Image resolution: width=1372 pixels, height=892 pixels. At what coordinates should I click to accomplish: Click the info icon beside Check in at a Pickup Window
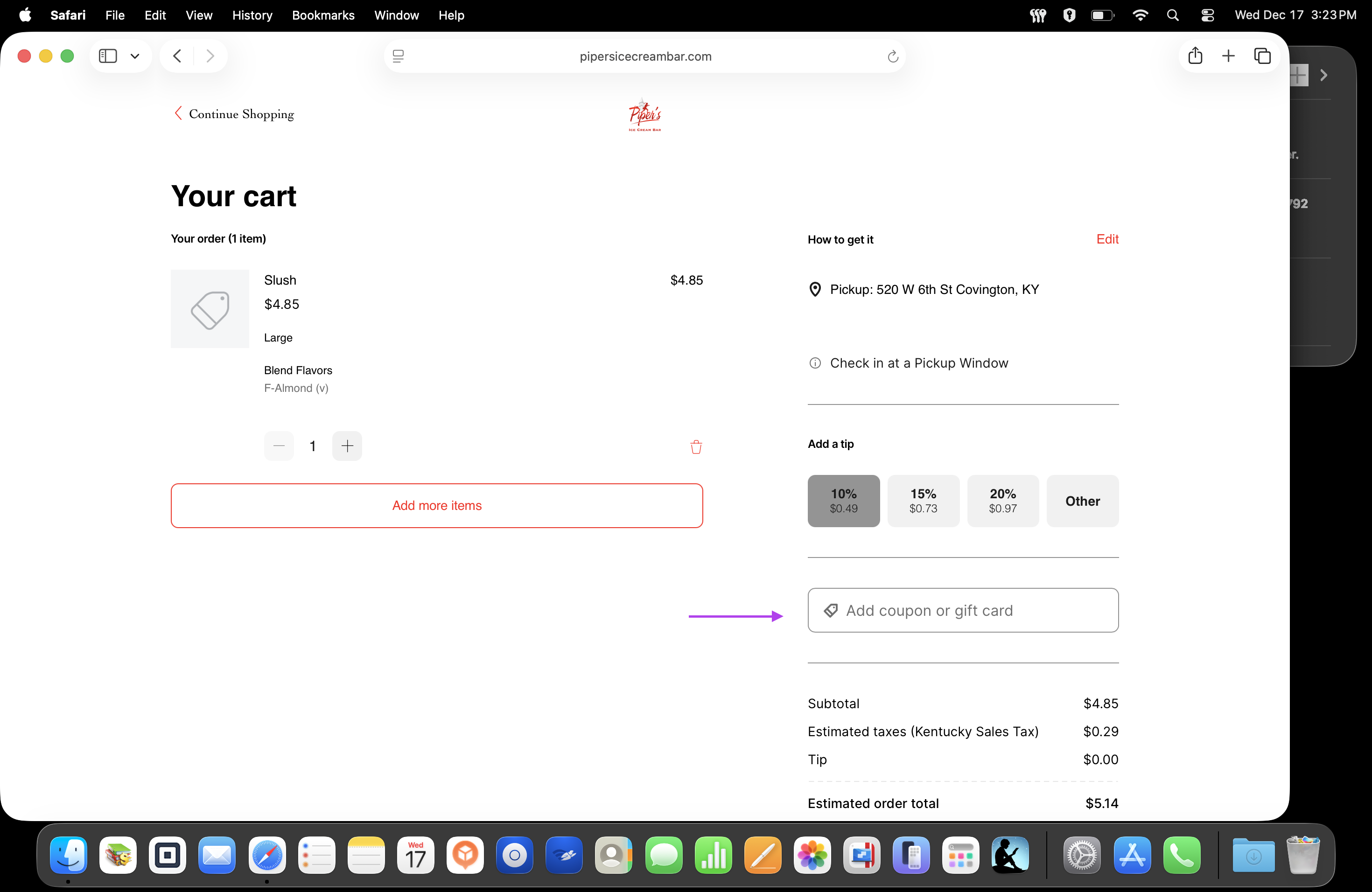(x=815, y=363)
